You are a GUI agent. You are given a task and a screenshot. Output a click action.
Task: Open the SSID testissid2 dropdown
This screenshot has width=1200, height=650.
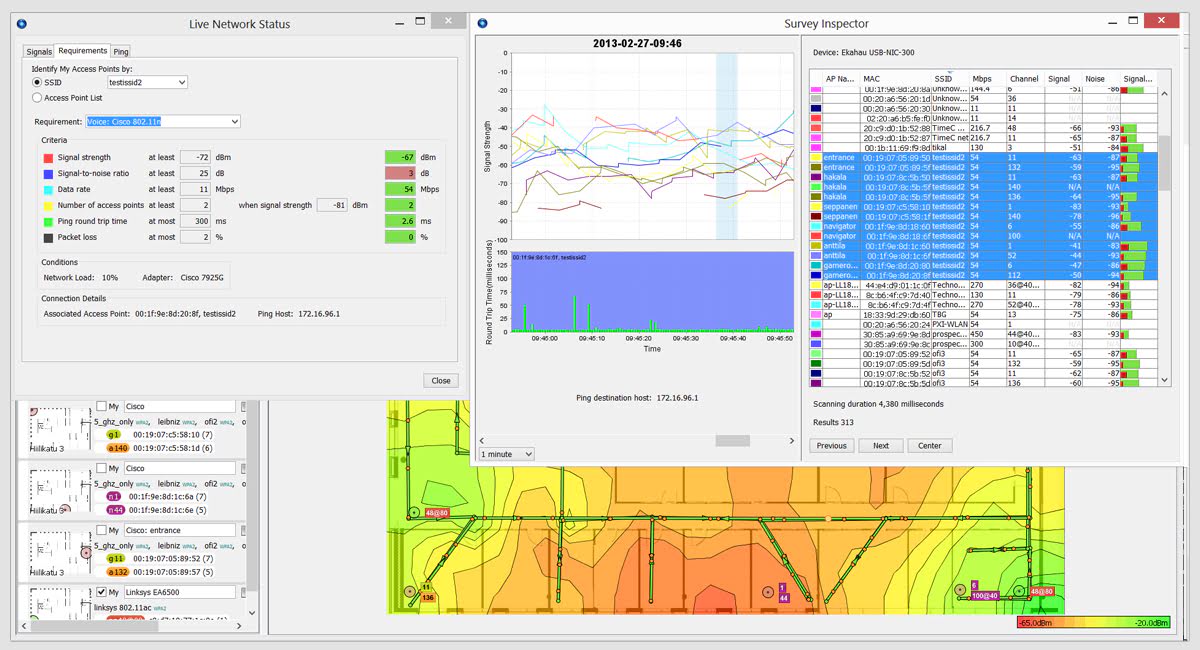point(147,82)
